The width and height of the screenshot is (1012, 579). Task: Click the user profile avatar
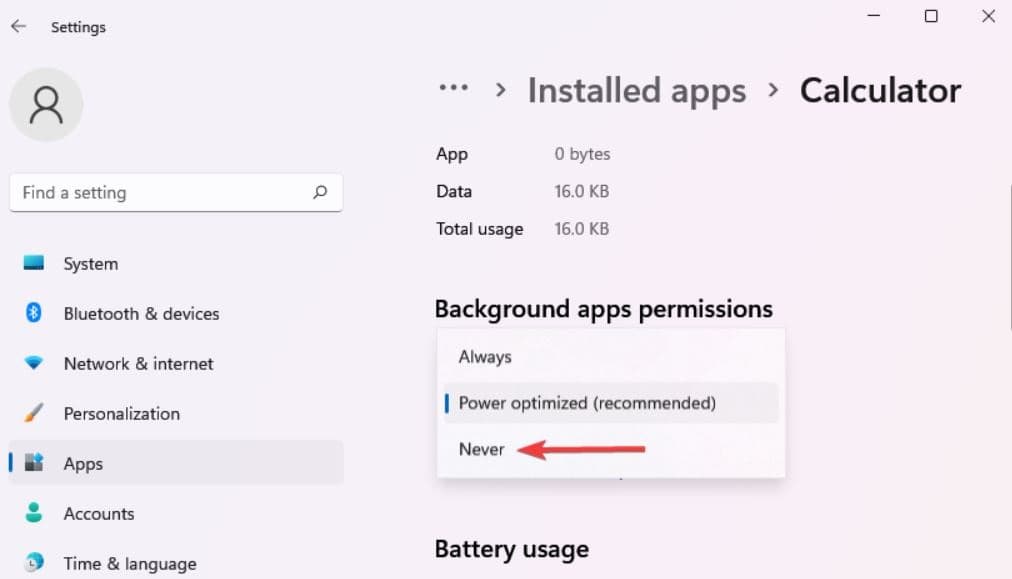(46, 105)
